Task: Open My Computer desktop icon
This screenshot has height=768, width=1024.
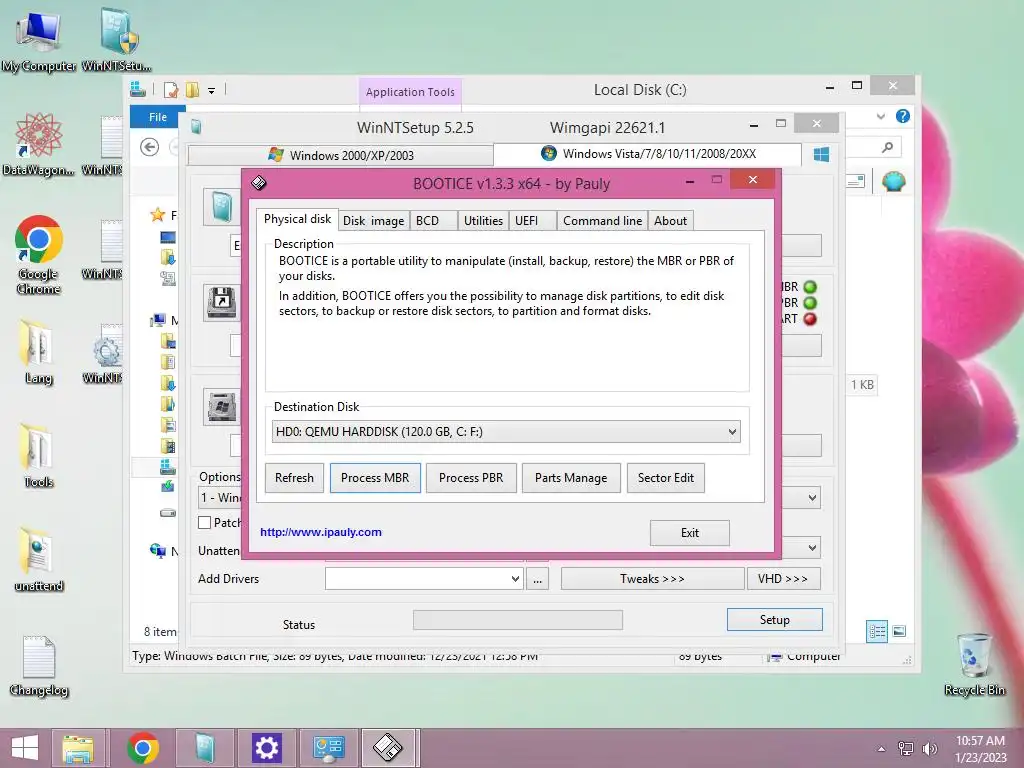Action: tap(39, 40)
